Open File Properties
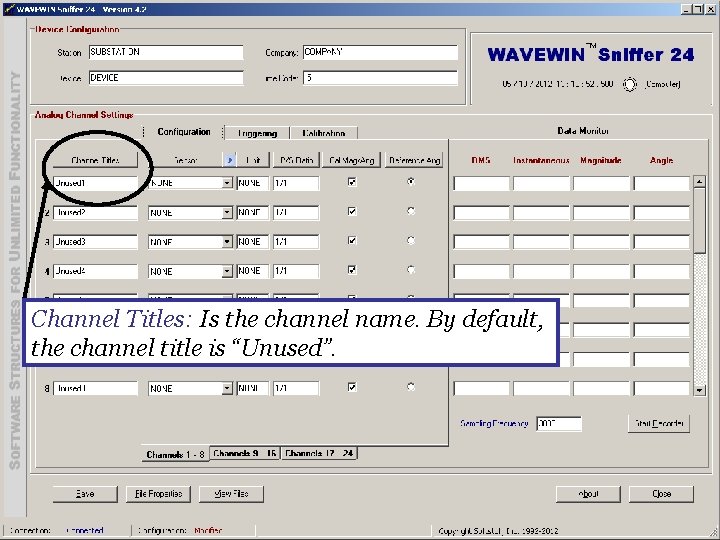Viewport: 720px width, 540px height. pos(158,494)
